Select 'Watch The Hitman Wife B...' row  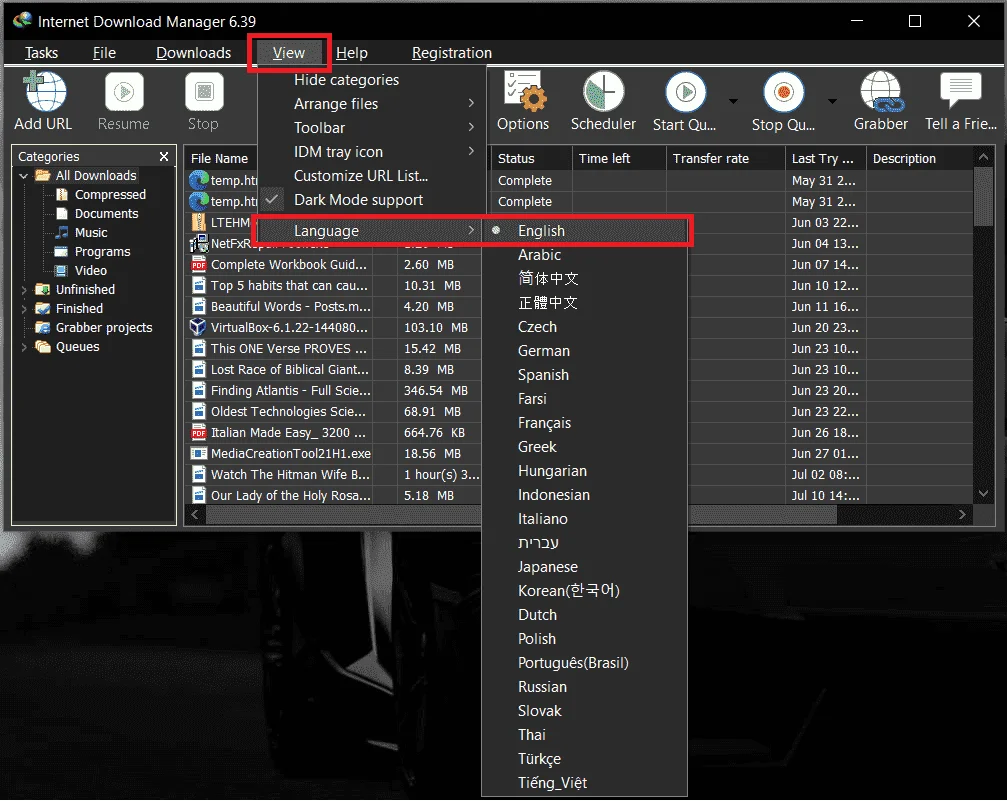pos(333,475)
